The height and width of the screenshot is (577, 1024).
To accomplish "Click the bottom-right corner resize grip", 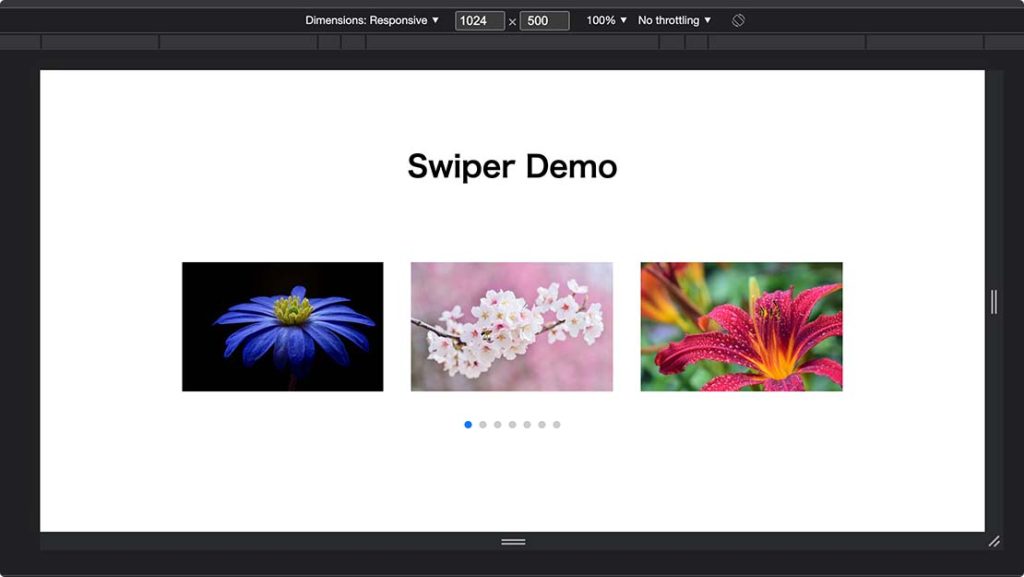I will coord(993,541).
